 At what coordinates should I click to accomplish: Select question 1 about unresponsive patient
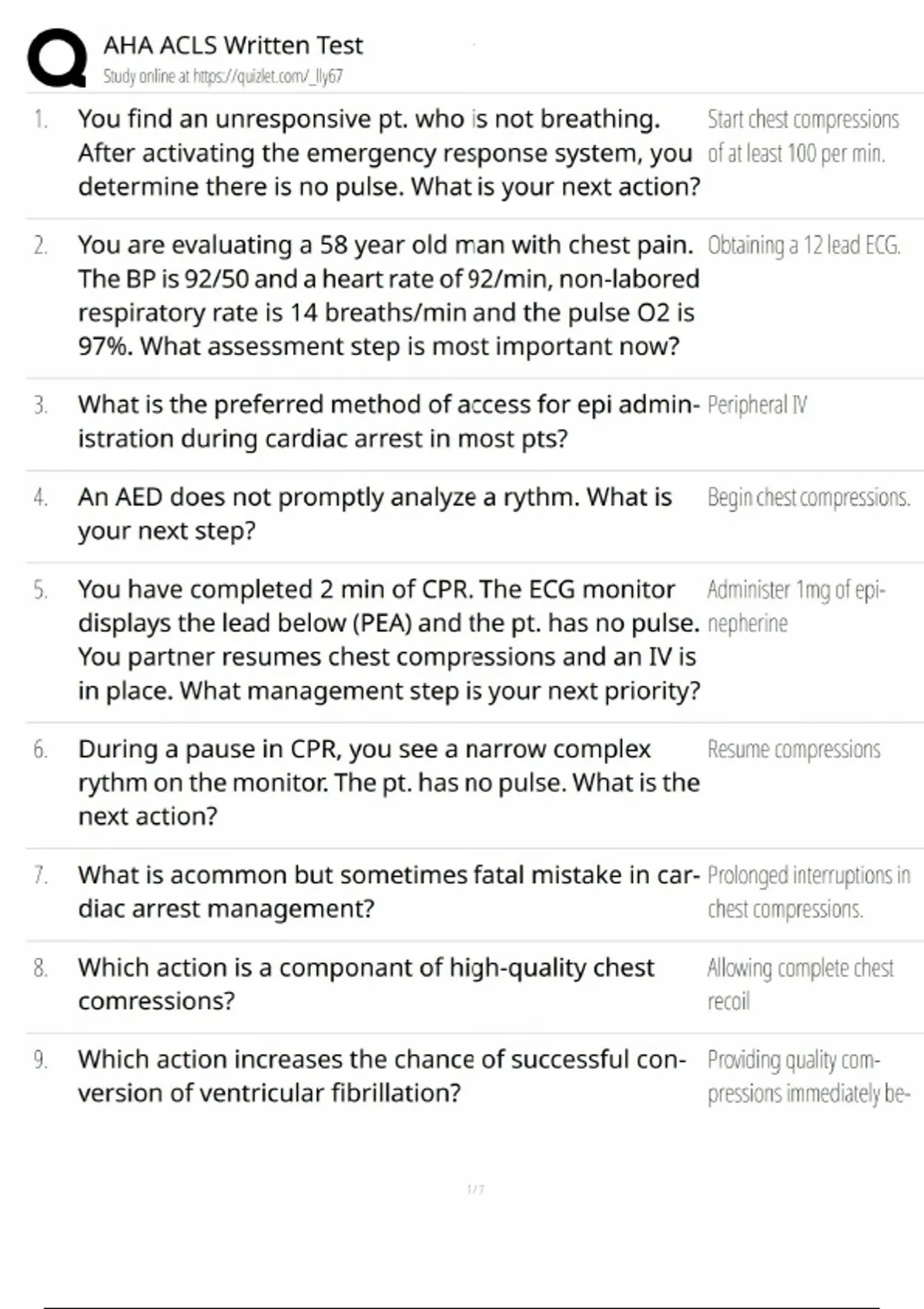pos(388,152)
